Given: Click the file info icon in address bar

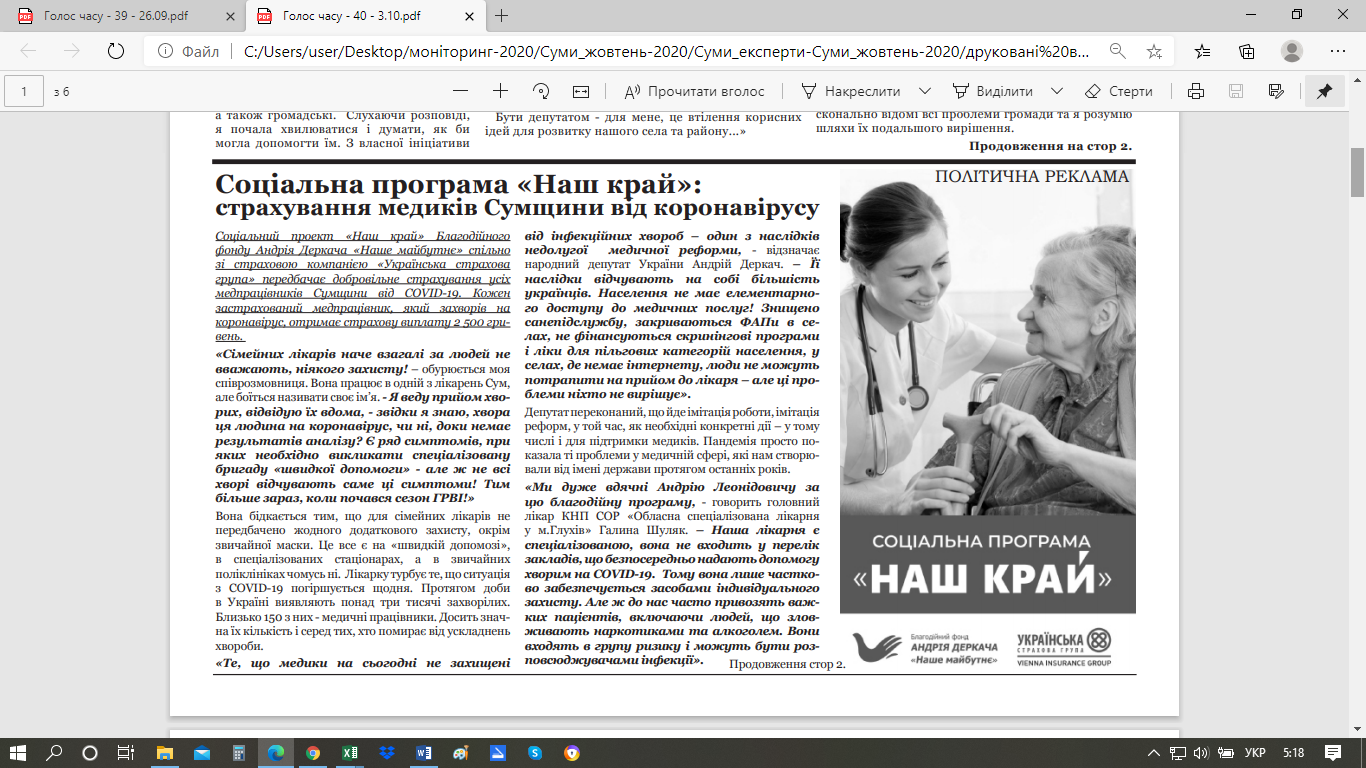Looking at the screenshot, I should (x=165, y=51).
